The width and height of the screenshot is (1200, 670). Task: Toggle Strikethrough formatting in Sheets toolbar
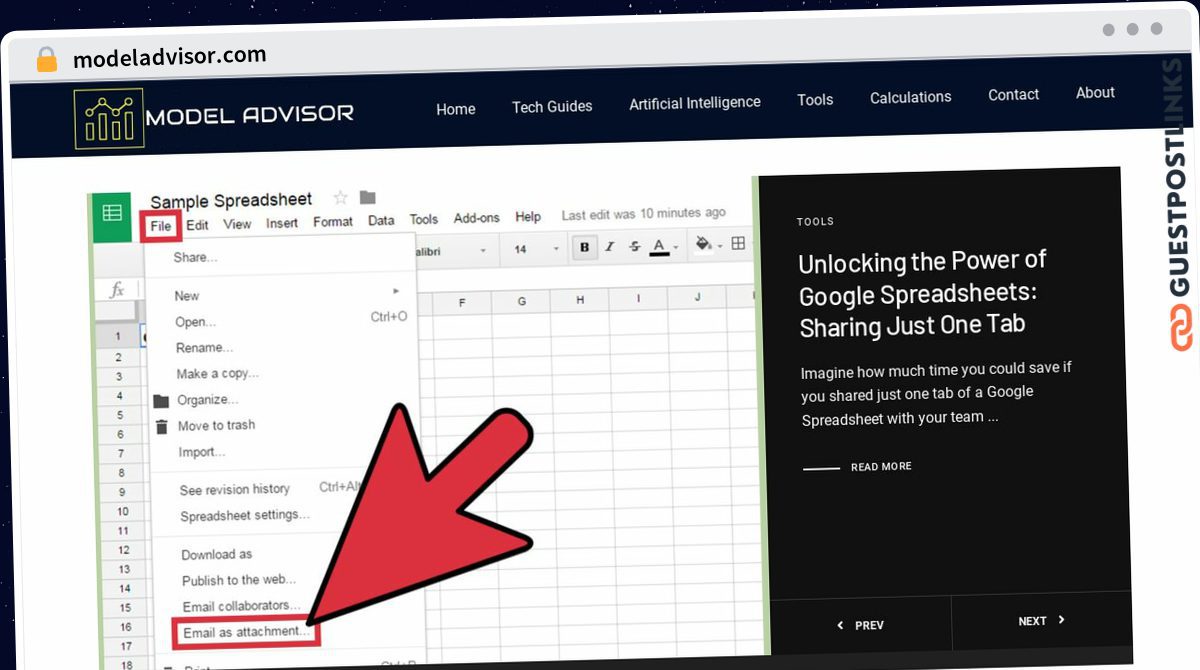pyautogui.click(x=634, y=246)
